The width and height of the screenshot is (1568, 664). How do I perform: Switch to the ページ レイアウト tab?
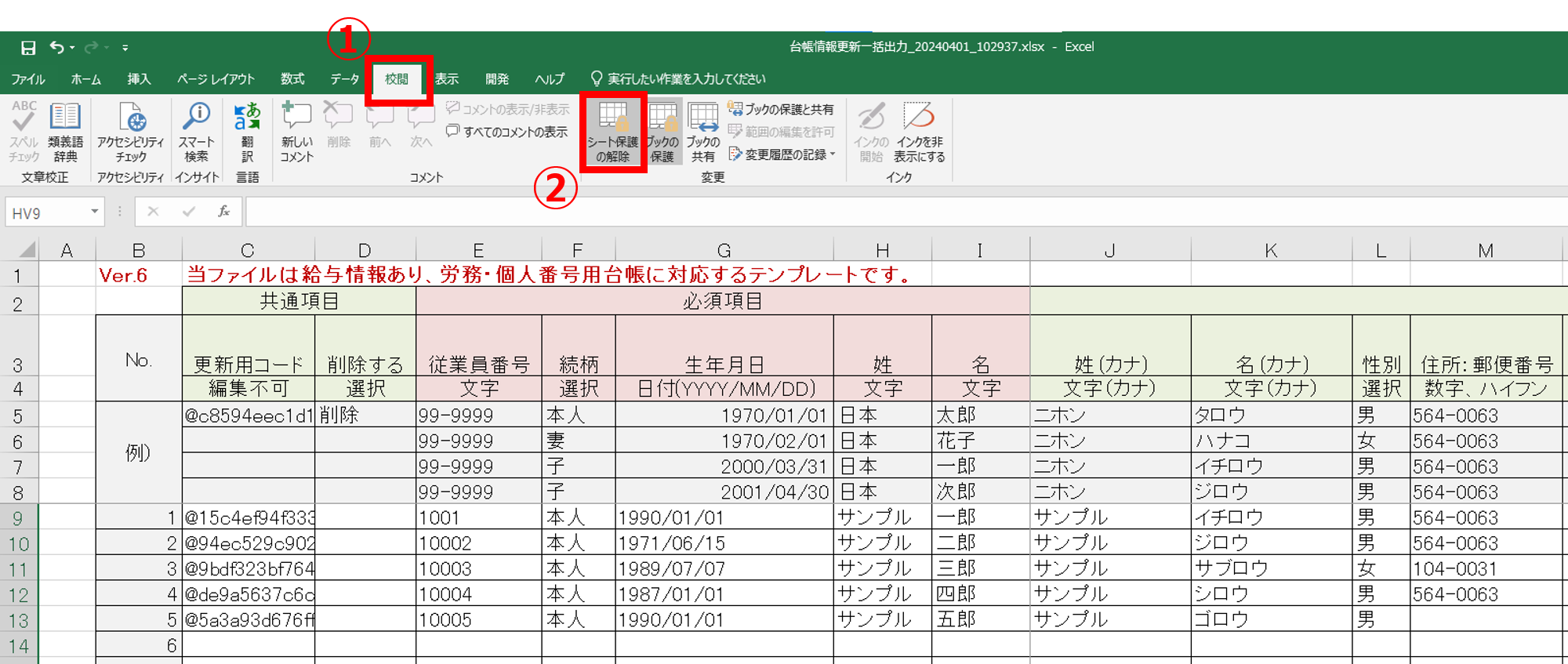(216, 79)
